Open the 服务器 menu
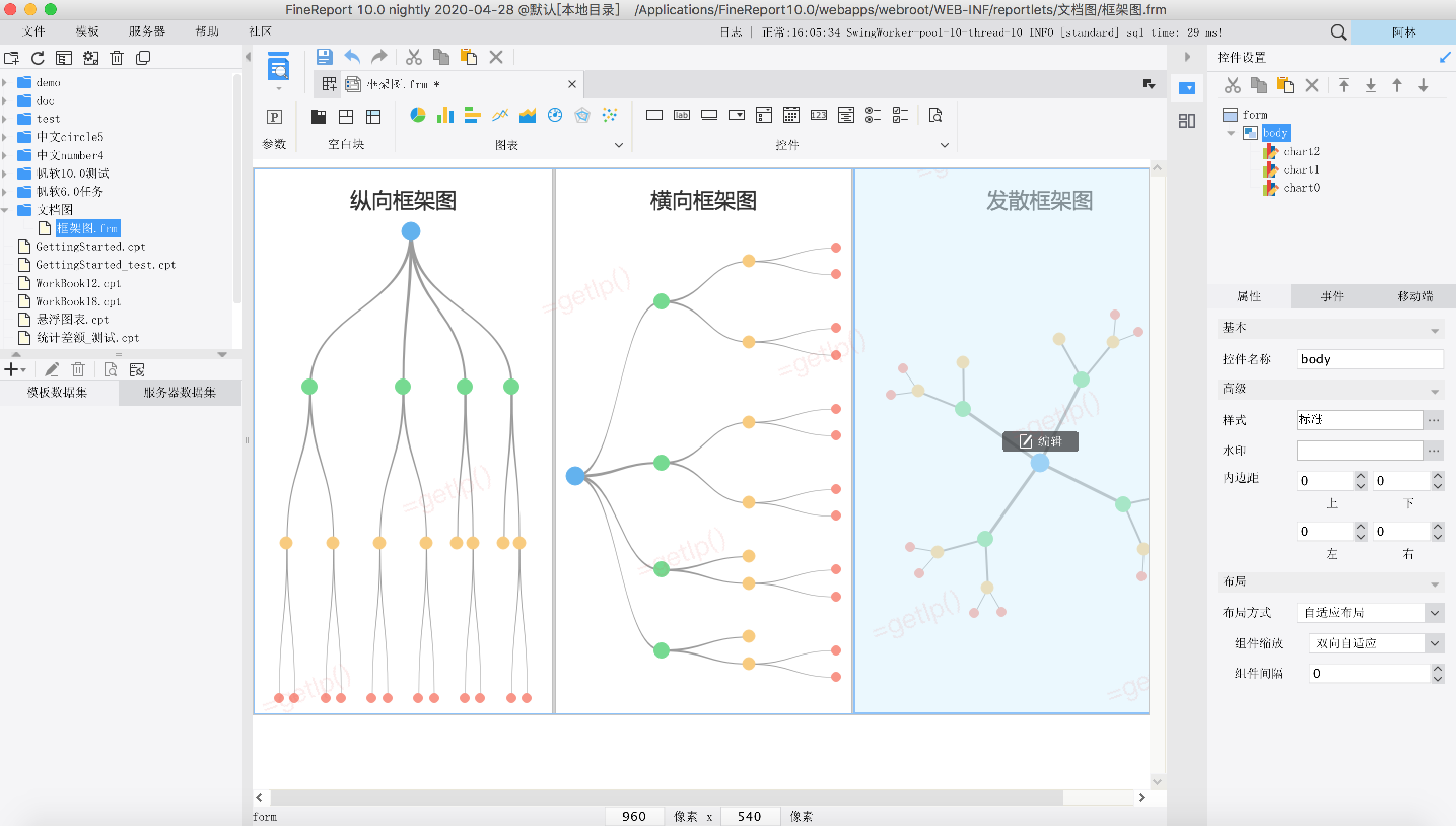 146,31
